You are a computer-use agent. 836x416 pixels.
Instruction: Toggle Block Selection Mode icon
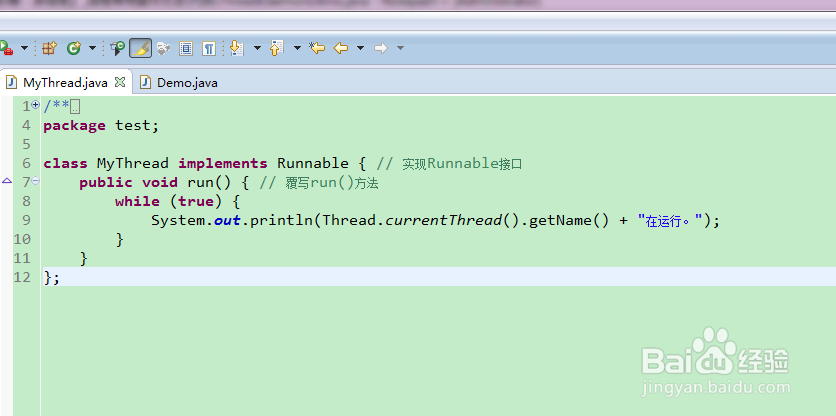[186, 49]
